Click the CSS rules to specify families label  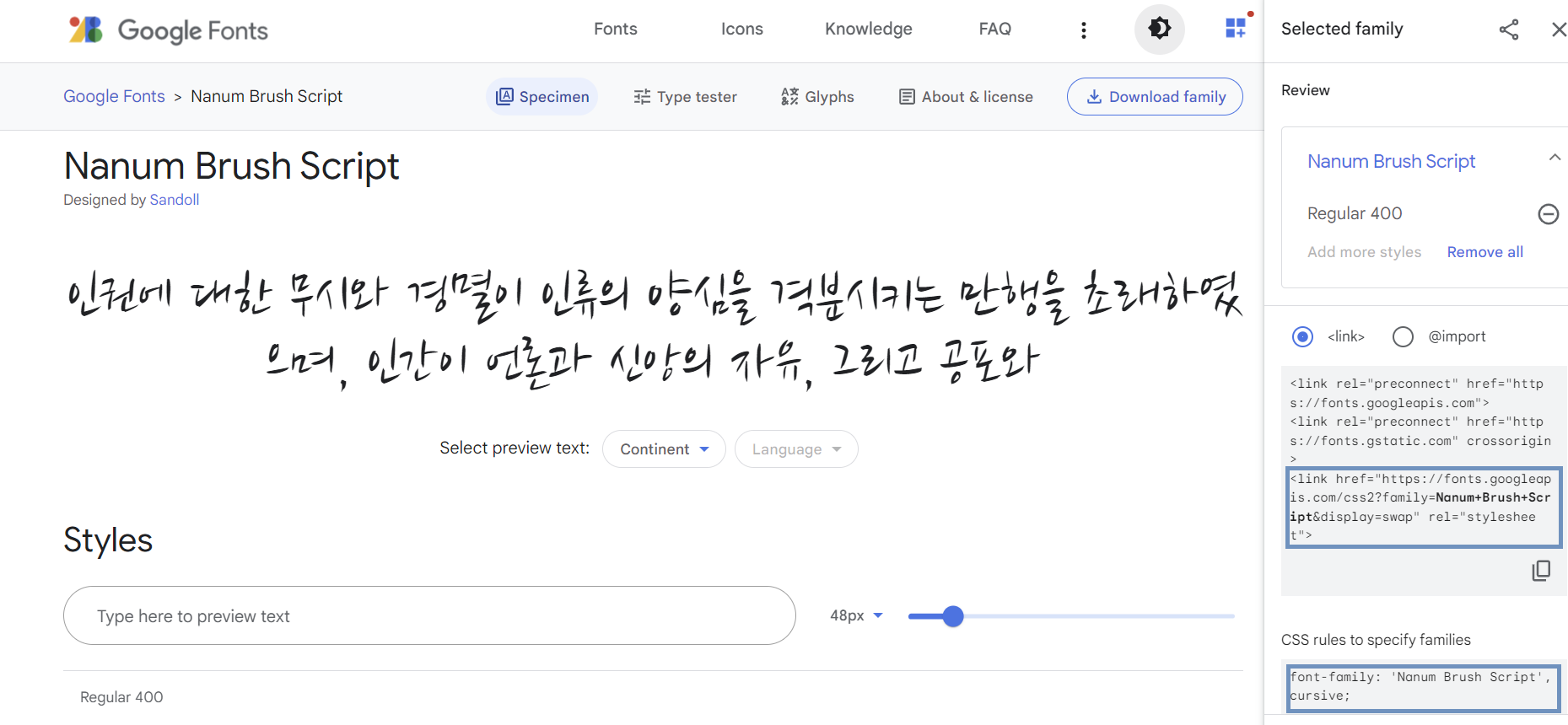(x=1376, y=640)
